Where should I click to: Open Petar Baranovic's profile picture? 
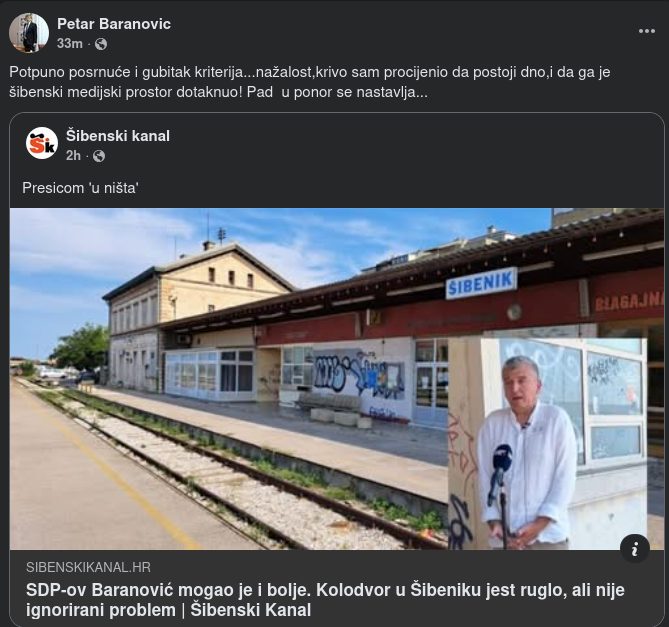tap(29, 33)
